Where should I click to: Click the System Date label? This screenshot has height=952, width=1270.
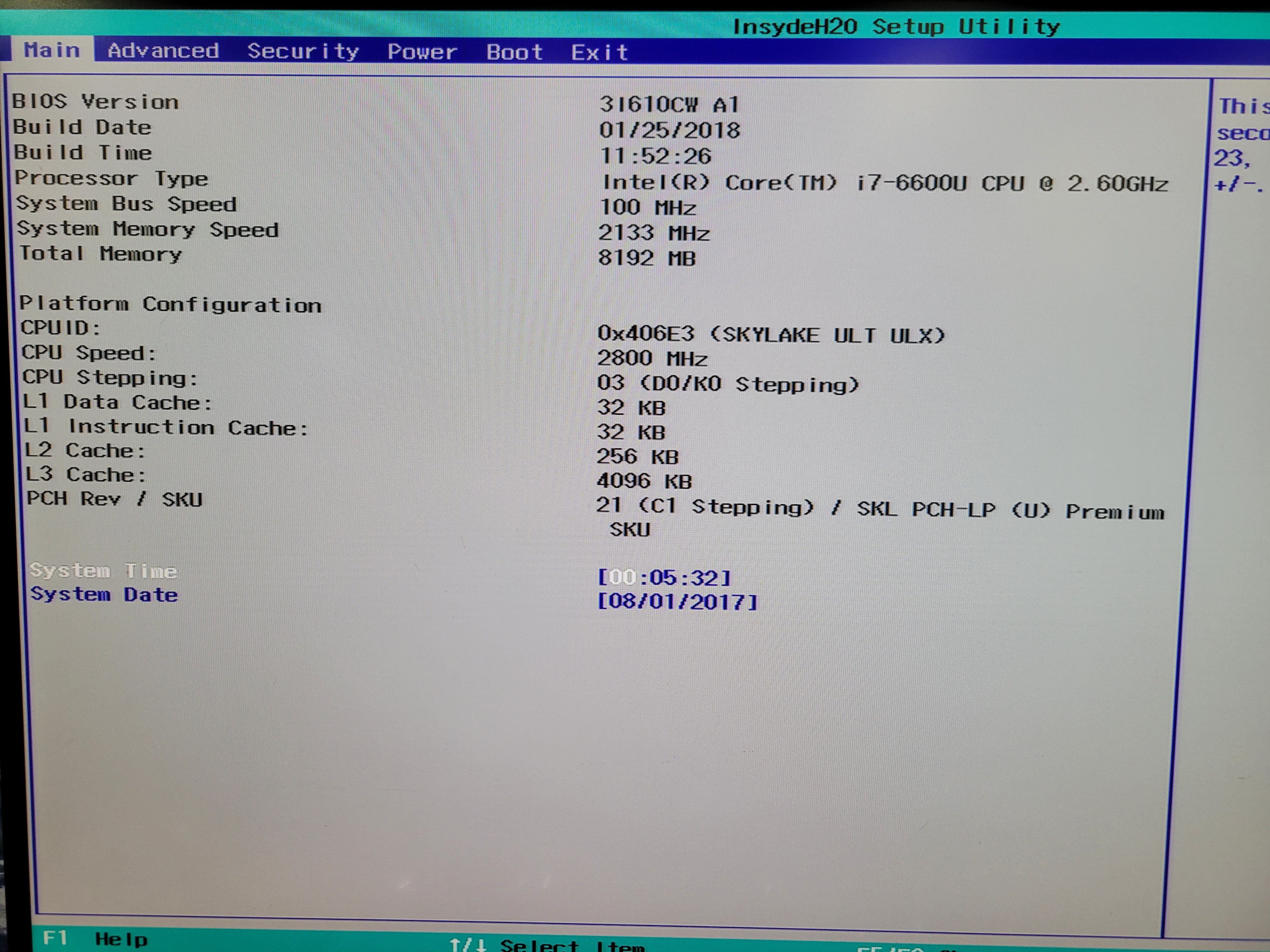[104, 594]
